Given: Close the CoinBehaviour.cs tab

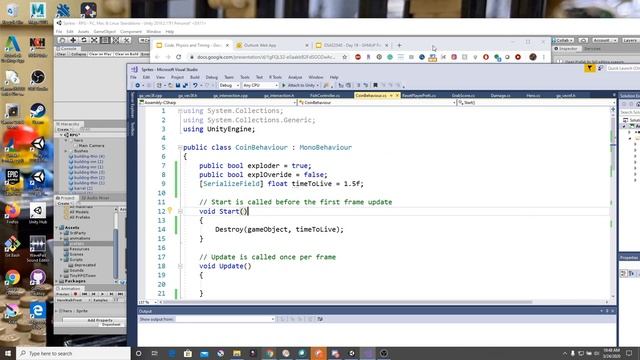Looking at the screenshot, I should [397, 96].
